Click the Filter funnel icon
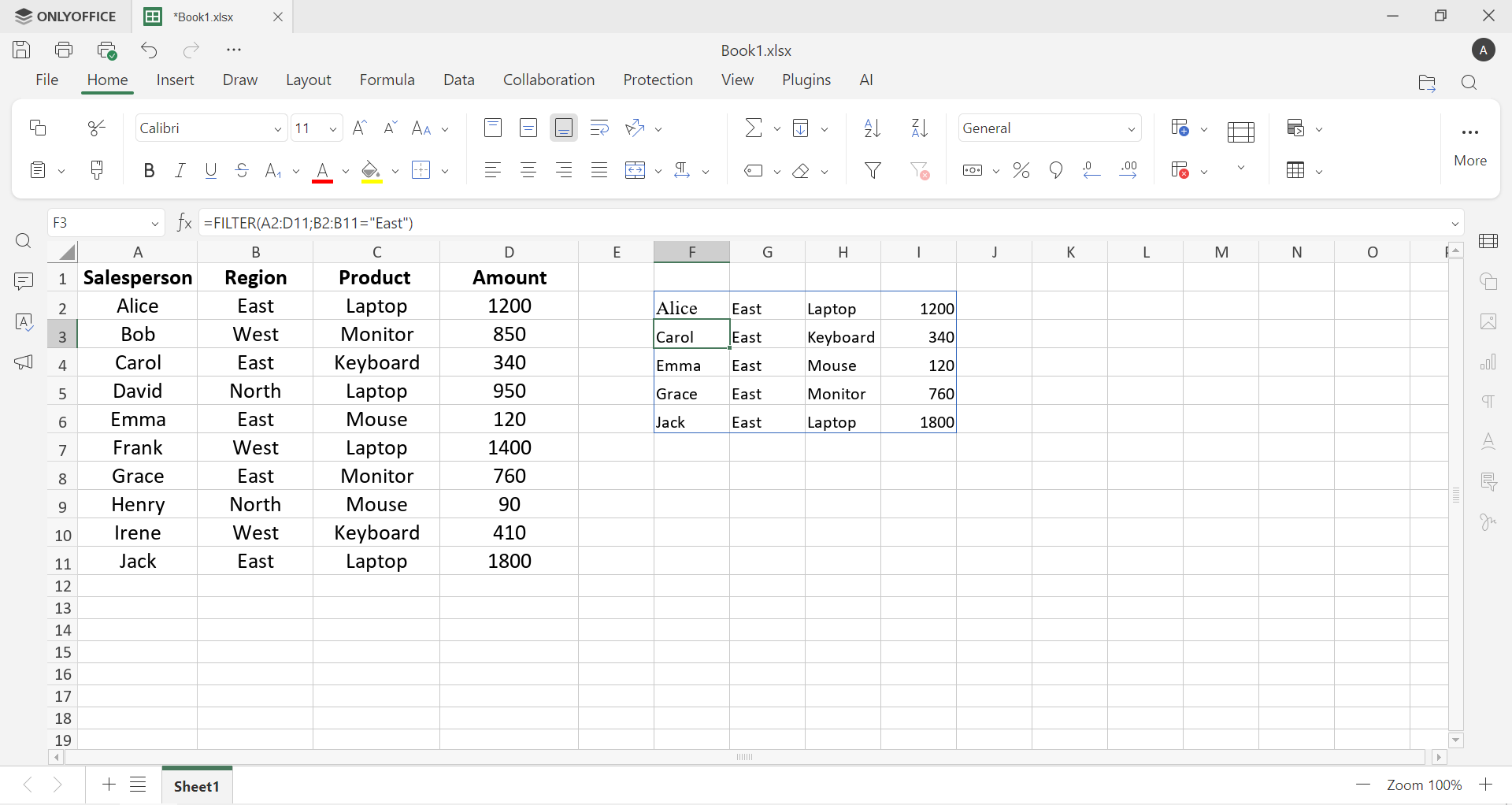This screenshot has width=1512, height=805. (873, 171)
